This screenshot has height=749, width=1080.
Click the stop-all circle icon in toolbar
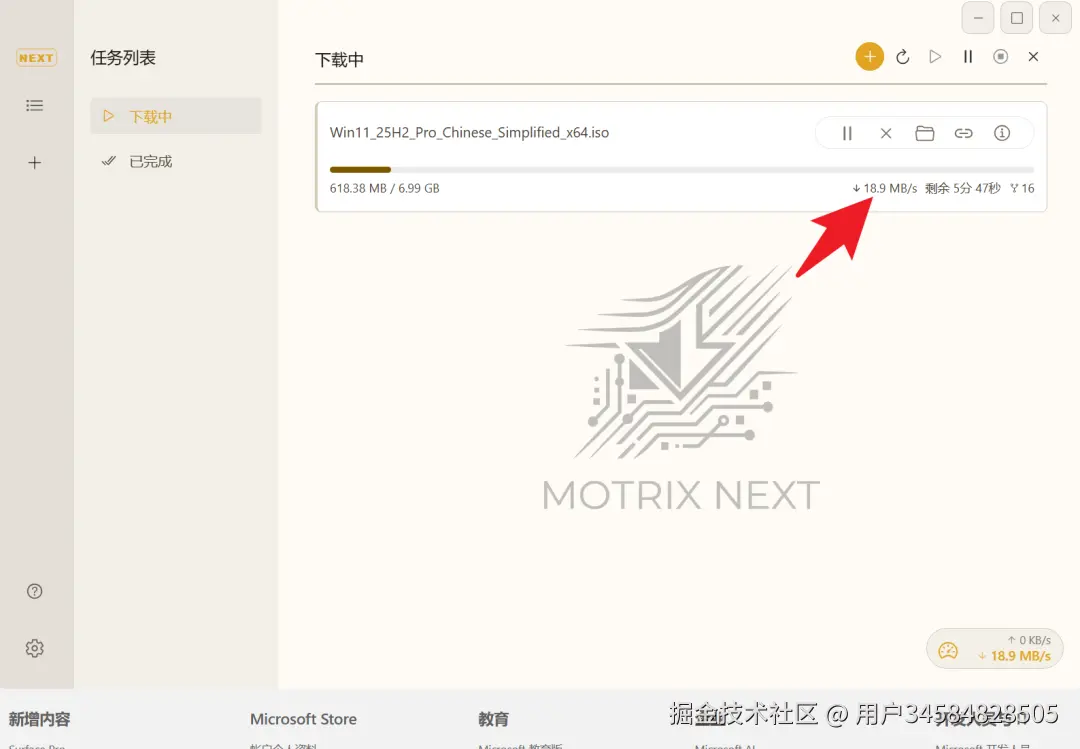point(1001,57)
